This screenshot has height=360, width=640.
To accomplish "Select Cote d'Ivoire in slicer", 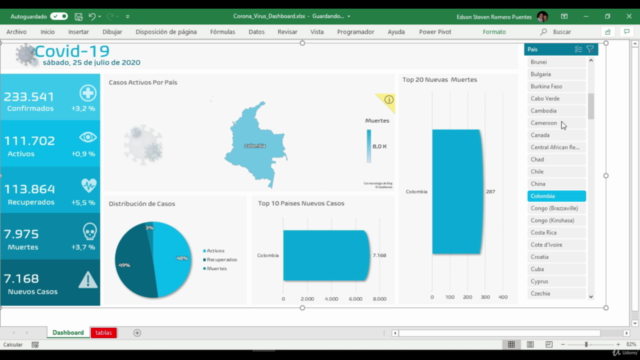I will 557,245.
